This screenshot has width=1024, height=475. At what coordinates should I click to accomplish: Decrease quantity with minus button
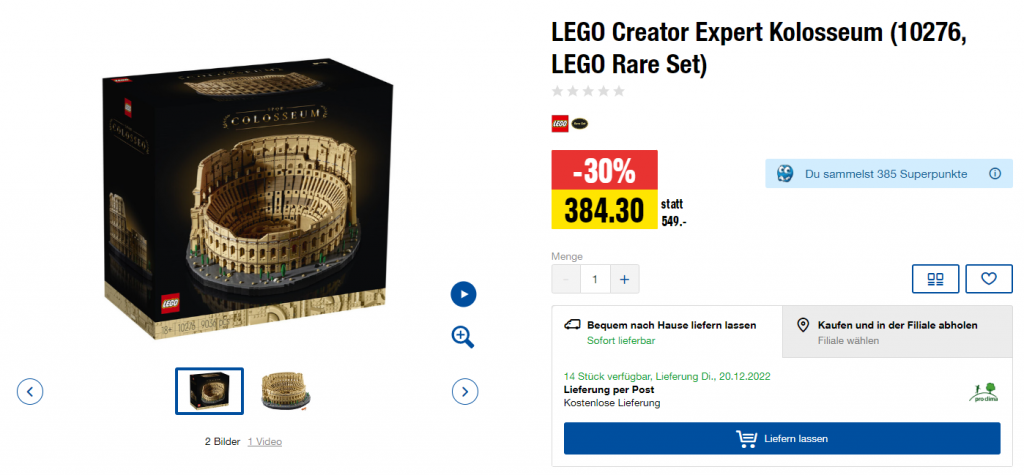(x=566, y=279)
